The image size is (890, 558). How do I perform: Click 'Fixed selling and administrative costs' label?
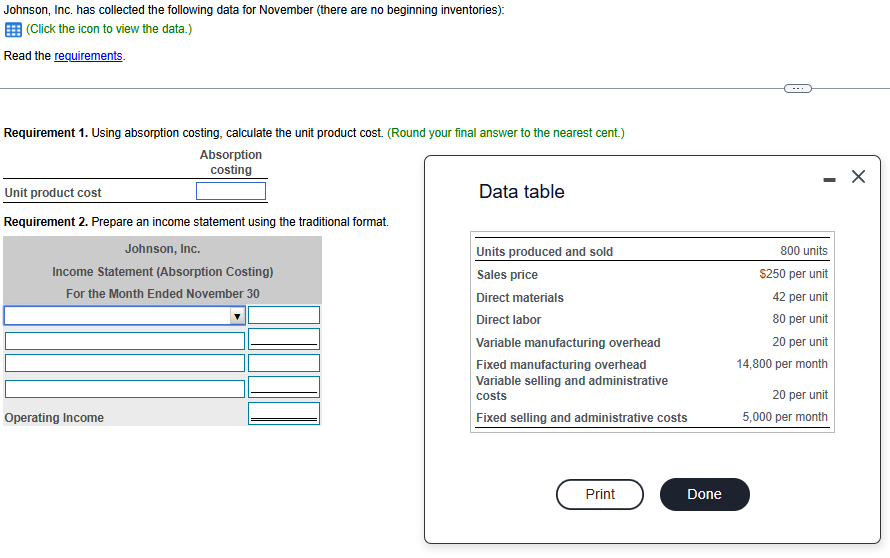[x=581, y=418]
